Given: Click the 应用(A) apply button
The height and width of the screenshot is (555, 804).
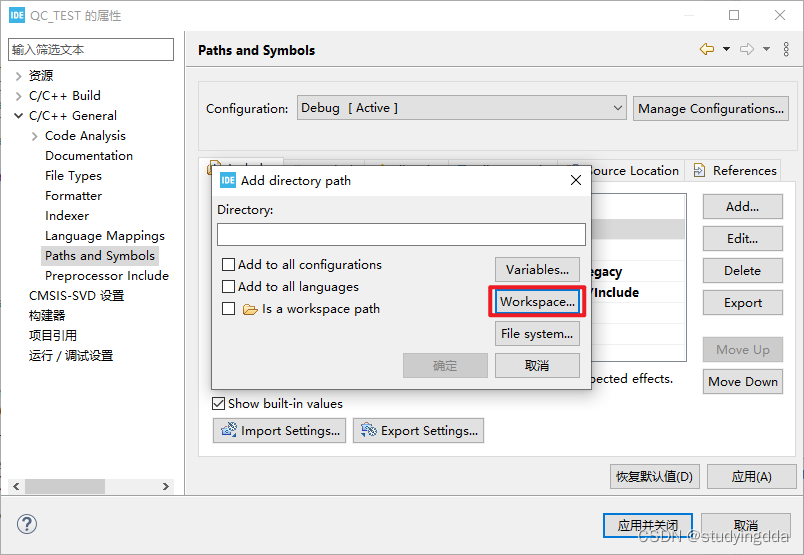Looking at the screenshot, I should click(752, 477).
